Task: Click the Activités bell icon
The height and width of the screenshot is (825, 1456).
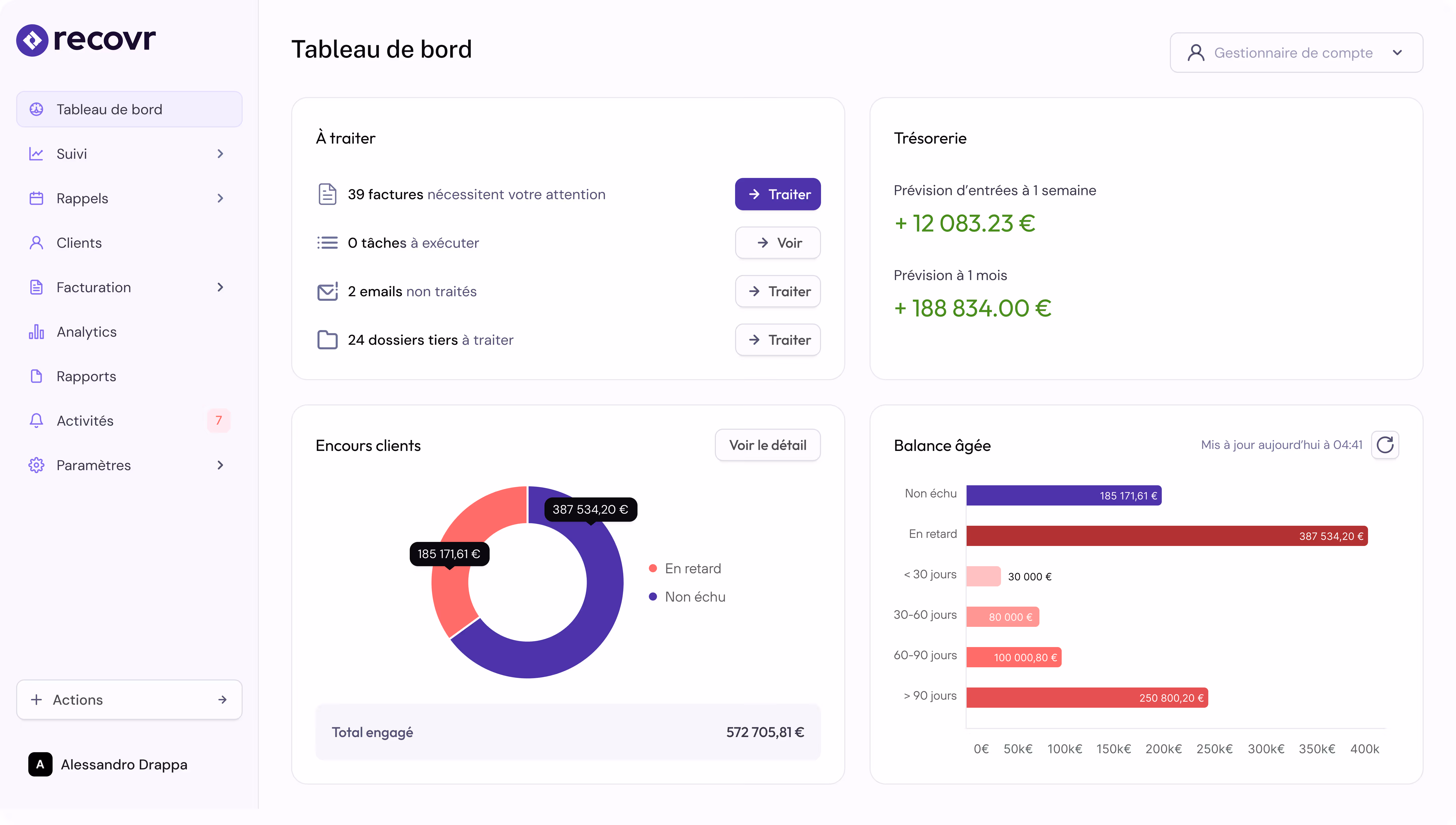Action: pyautogui.click(x=36, y=420)
